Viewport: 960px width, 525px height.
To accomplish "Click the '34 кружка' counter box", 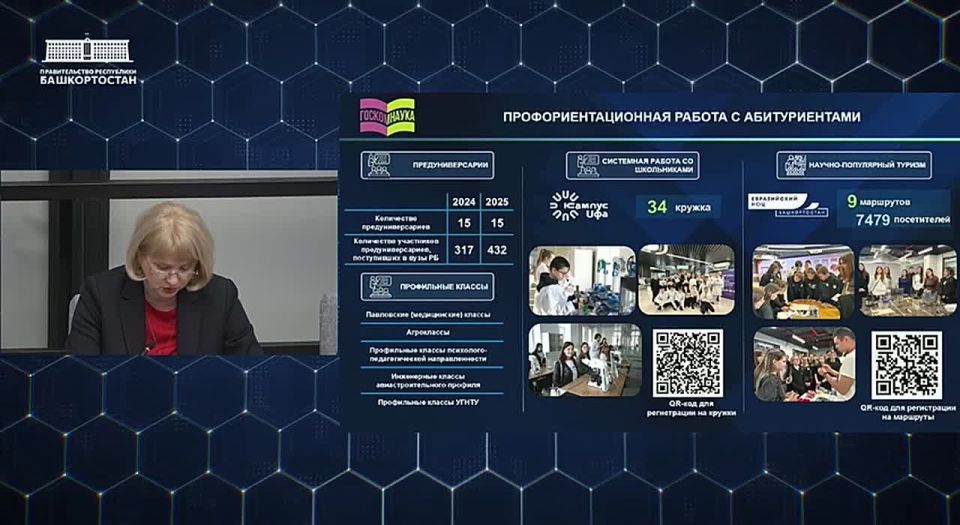I will tap(678, 207).
